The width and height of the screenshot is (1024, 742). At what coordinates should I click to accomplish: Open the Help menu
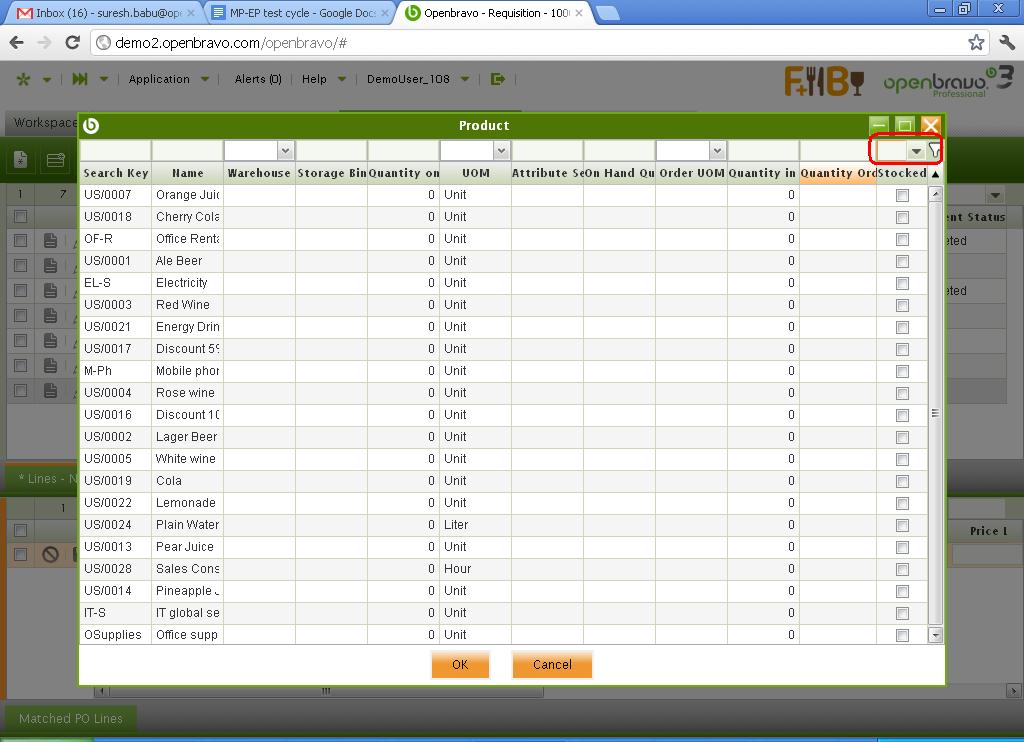[313, 79]
